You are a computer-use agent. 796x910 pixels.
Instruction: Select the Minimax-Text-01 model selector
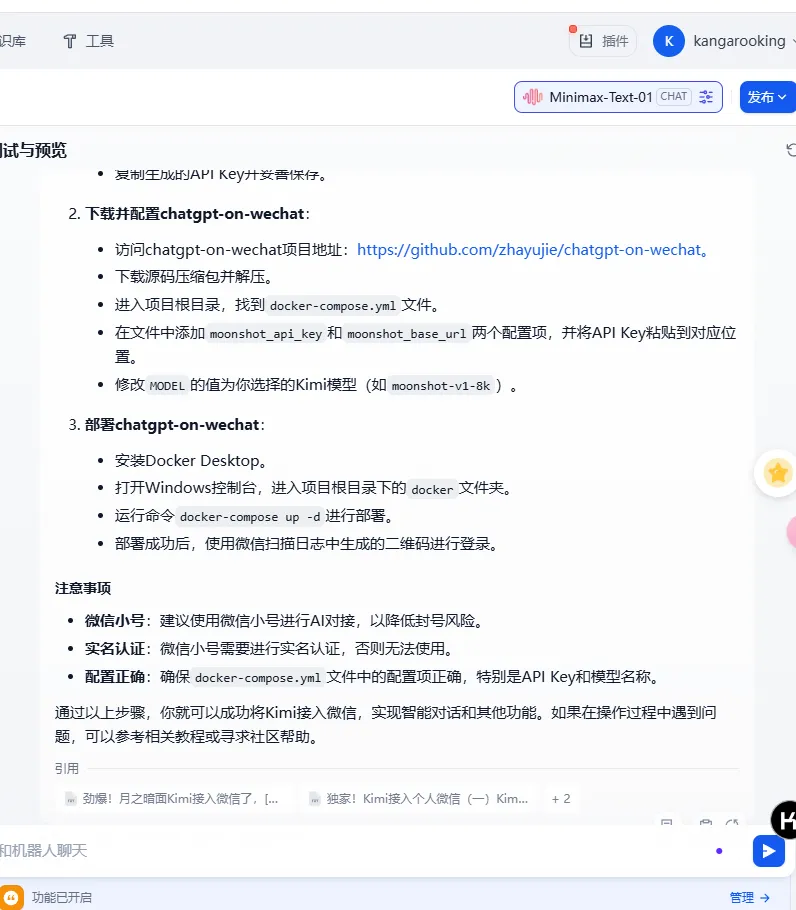618,97
